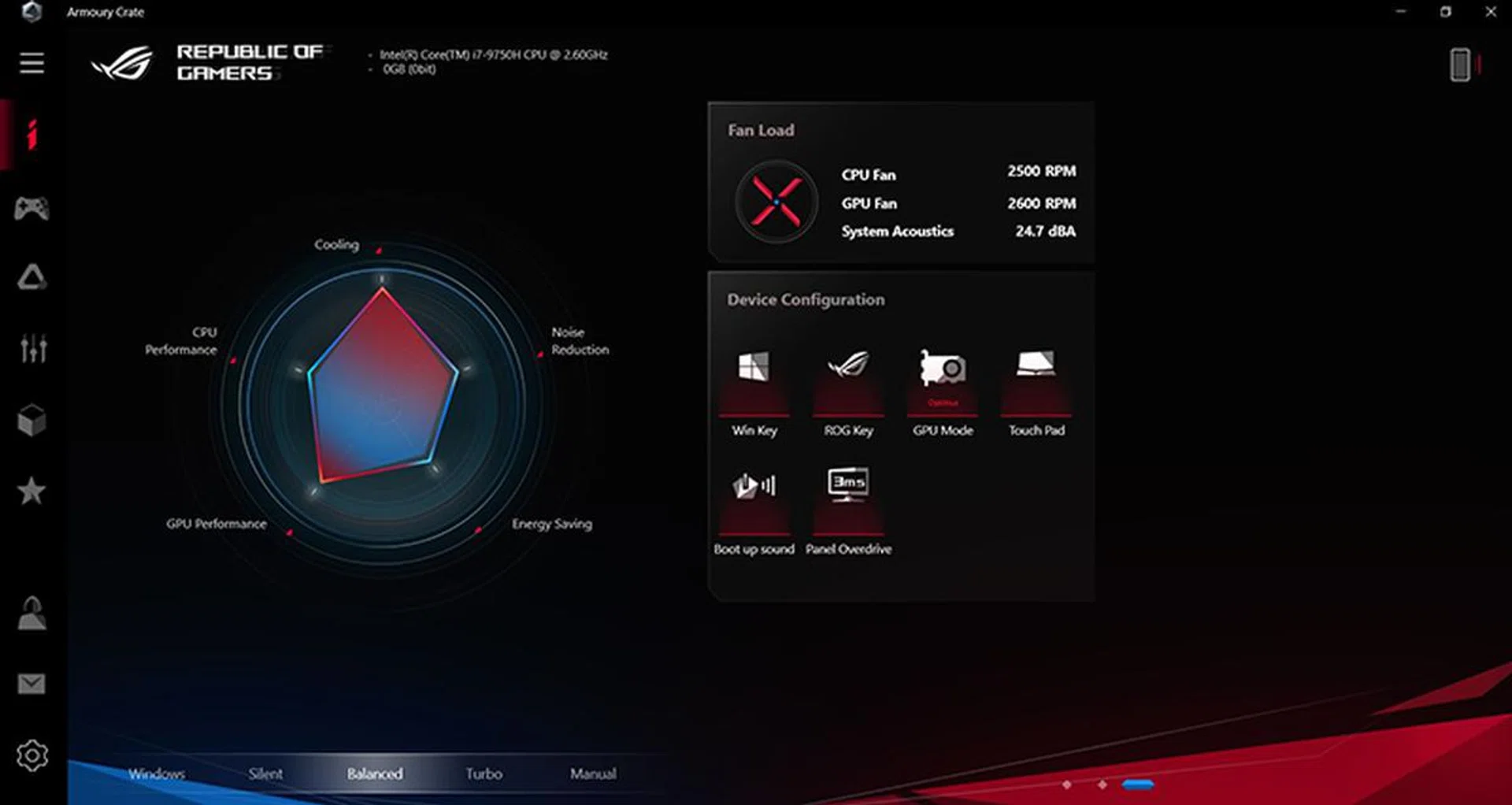Open Armoury Crate settings gear
This screenshot has height=805, width=1512.
point(31,755)
